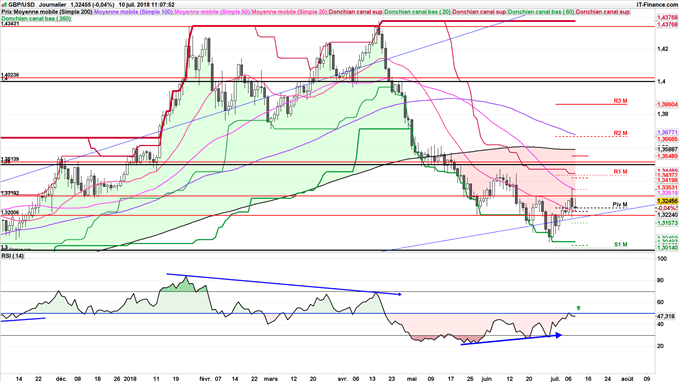Open the RSI (14) indicator label
679x382 pixels.
point(13,256)
